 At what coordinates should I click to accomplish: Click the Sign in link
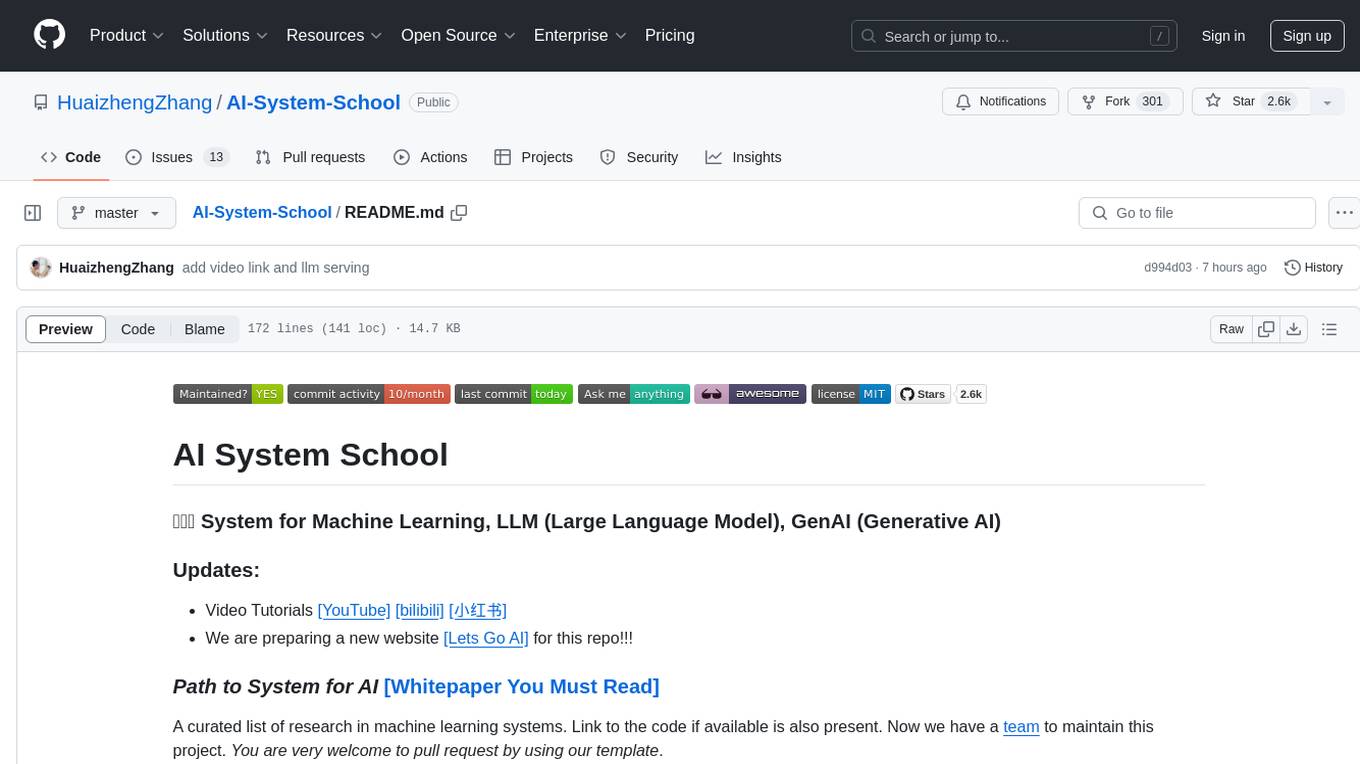[x=1223, y=36]
